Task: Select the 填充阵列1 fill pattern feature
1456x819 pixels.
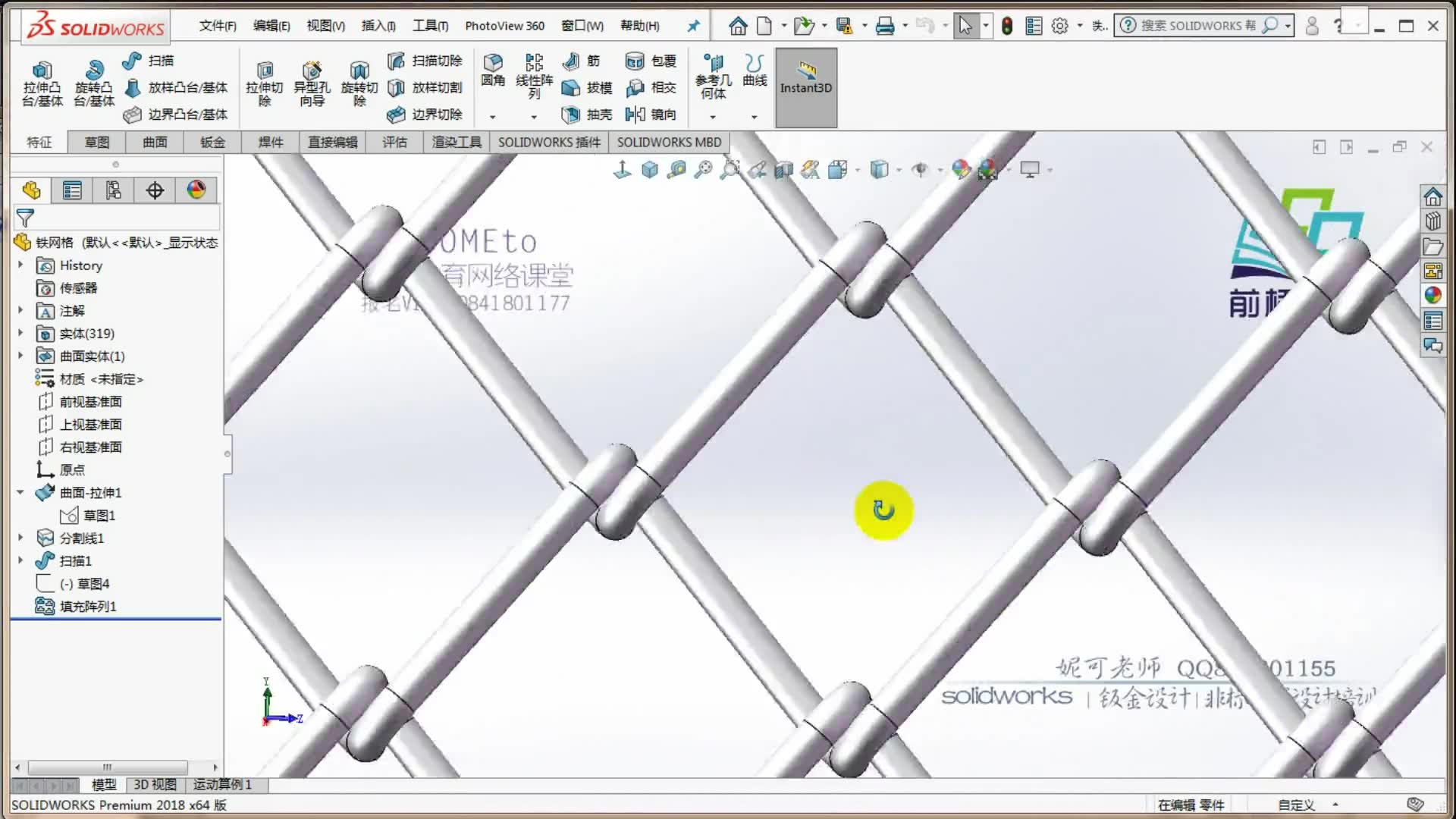Action: (x=89, y=606)
